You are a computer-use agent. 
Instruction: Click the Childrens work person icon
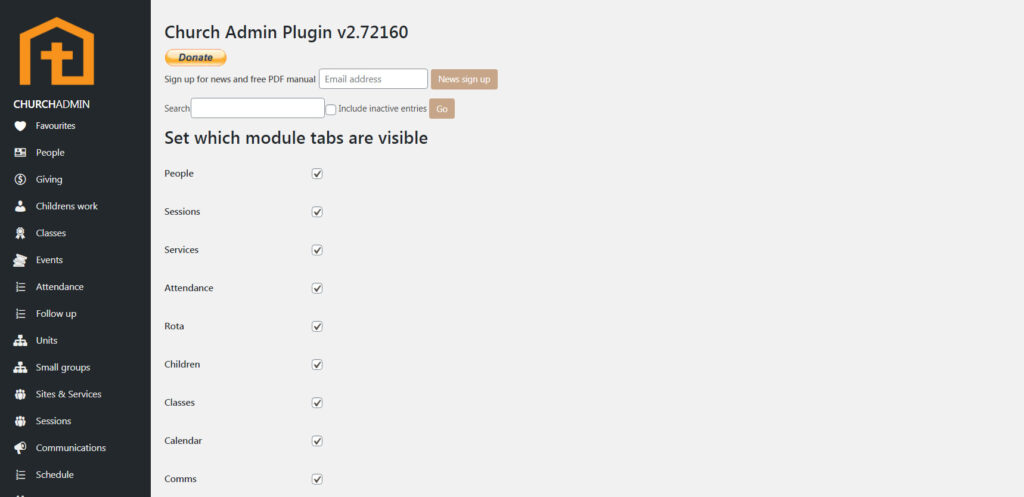click(x=20, y=207)
